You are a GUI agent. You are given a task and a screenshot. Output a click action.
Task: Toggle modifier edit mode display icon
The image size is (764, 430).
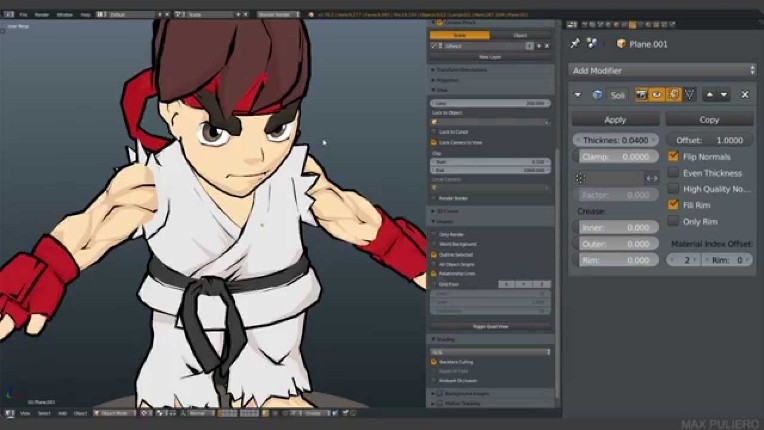click(x=673, y=95)
